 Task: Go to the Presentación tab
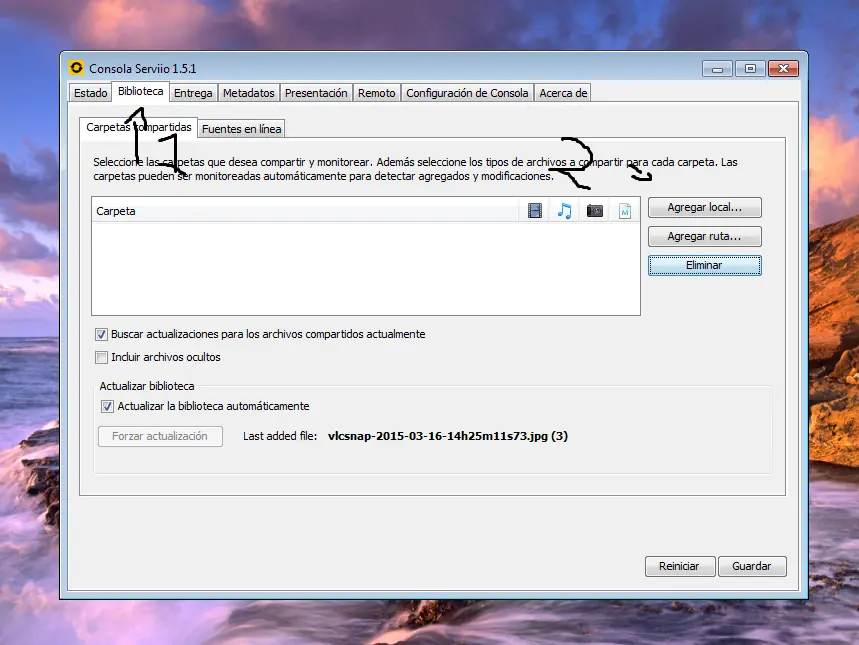point(316,93)
